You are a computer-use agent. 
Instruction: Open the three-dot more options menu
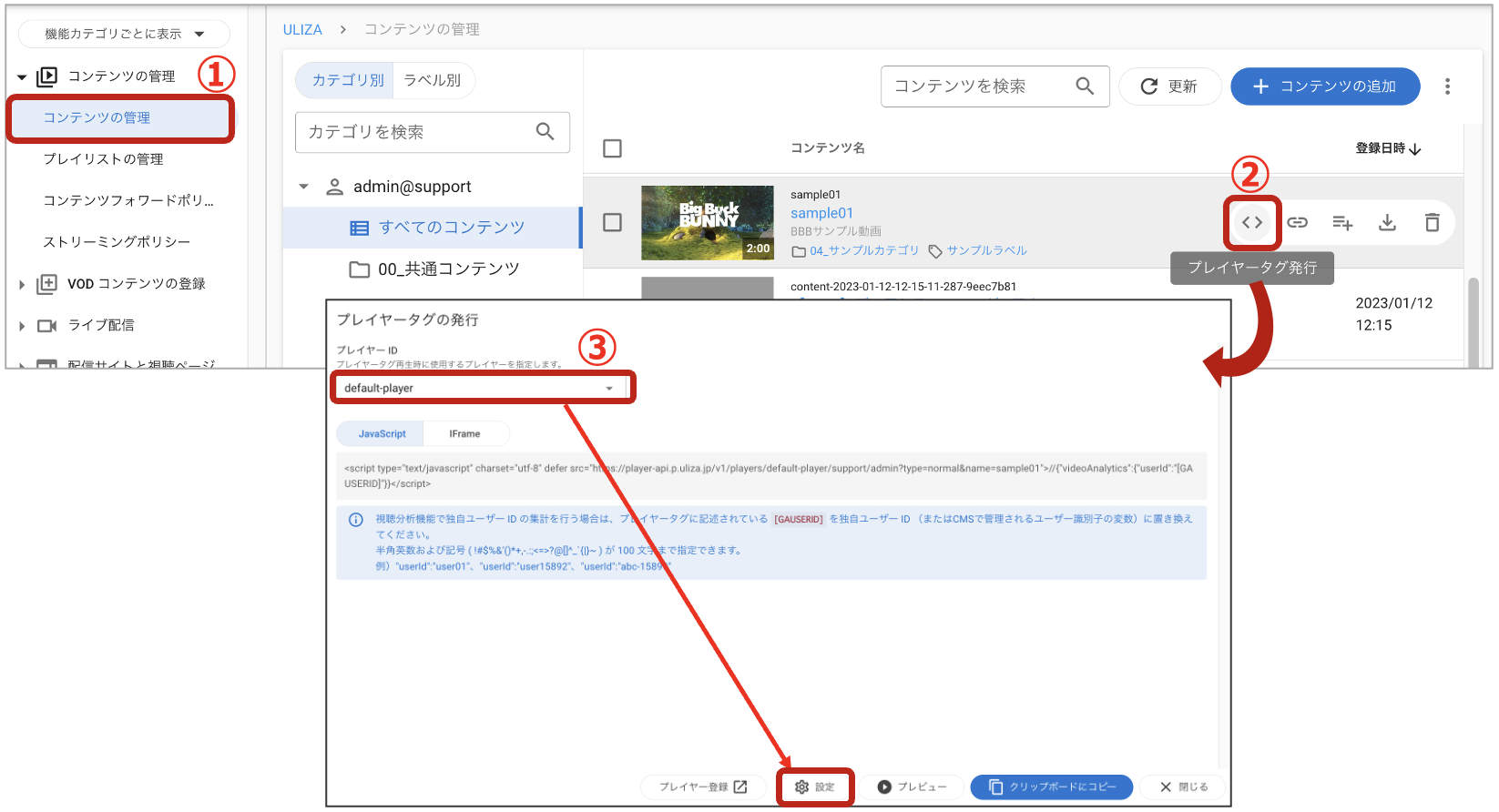tap(1447, 86)
